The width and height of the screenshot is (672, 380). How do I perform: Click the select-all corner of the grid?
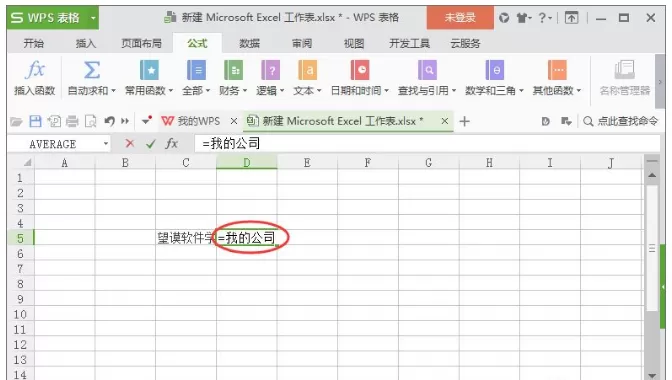click(x=27, y=163)
